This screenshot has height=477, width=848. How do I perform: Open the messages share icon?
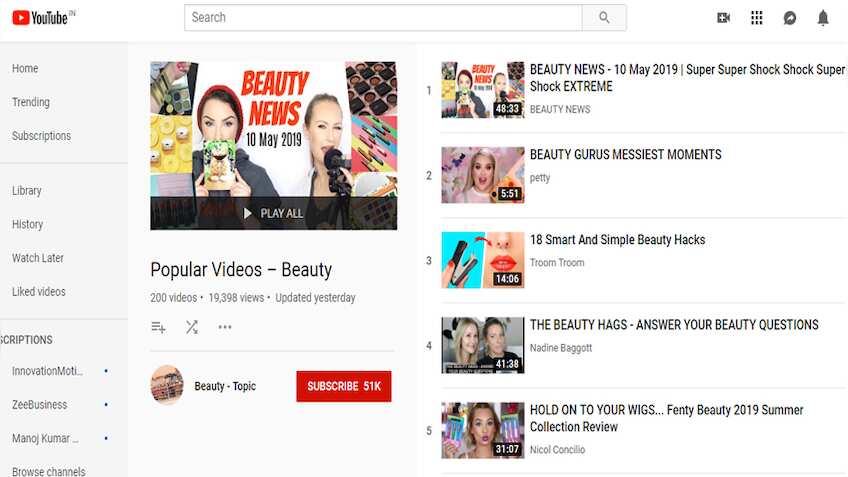[790, 18]
